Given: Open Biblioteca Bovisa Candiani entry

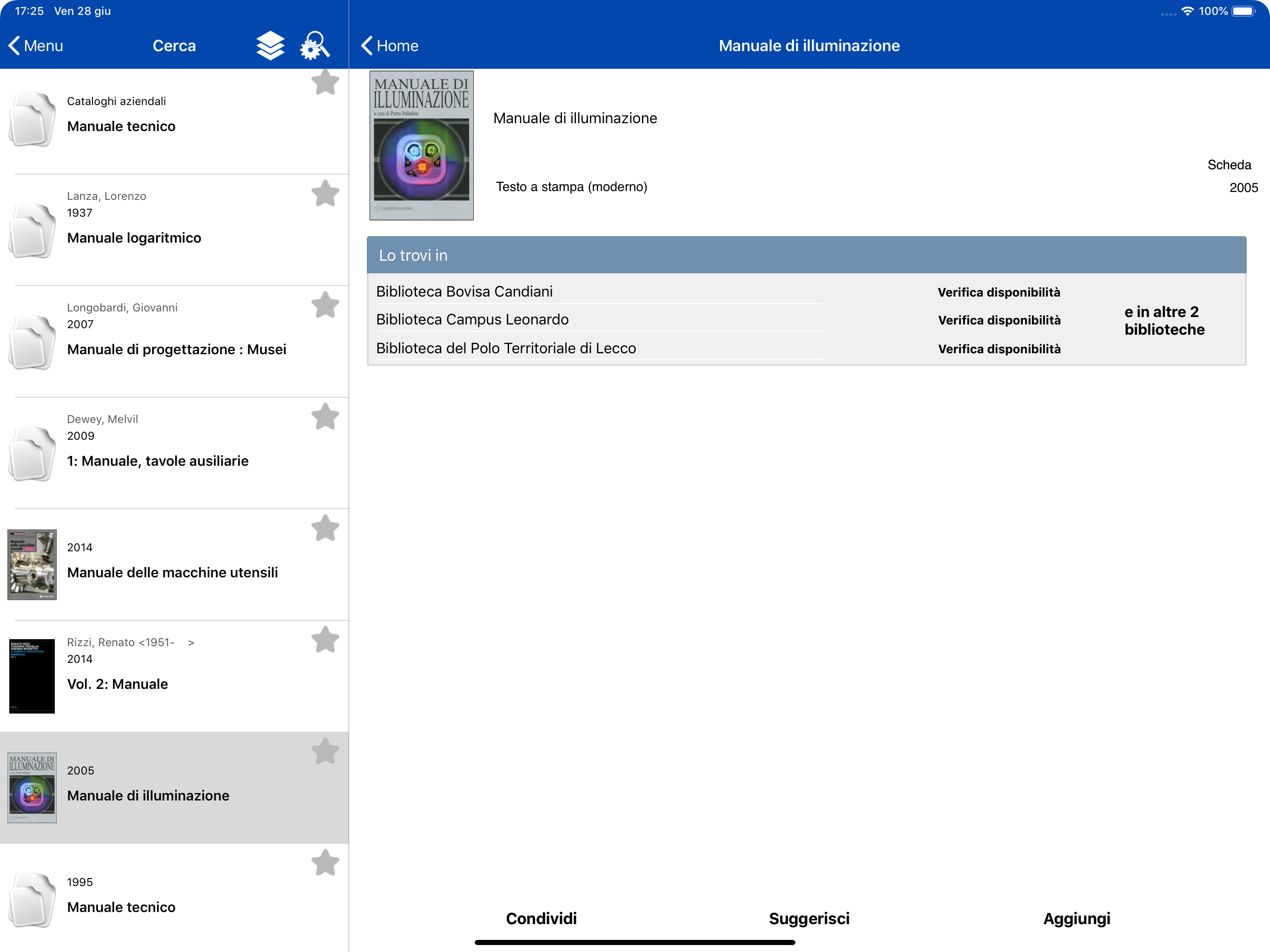Looking at the screenshot, I should click(x=464, y=291).
